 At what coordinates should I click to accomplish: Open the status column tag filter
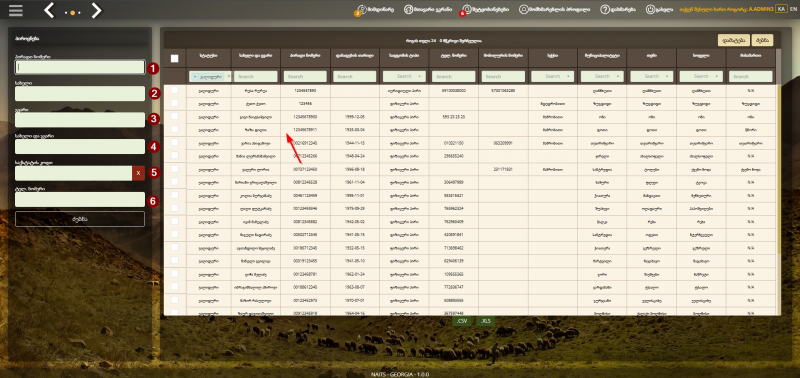(x=211, y=76)
